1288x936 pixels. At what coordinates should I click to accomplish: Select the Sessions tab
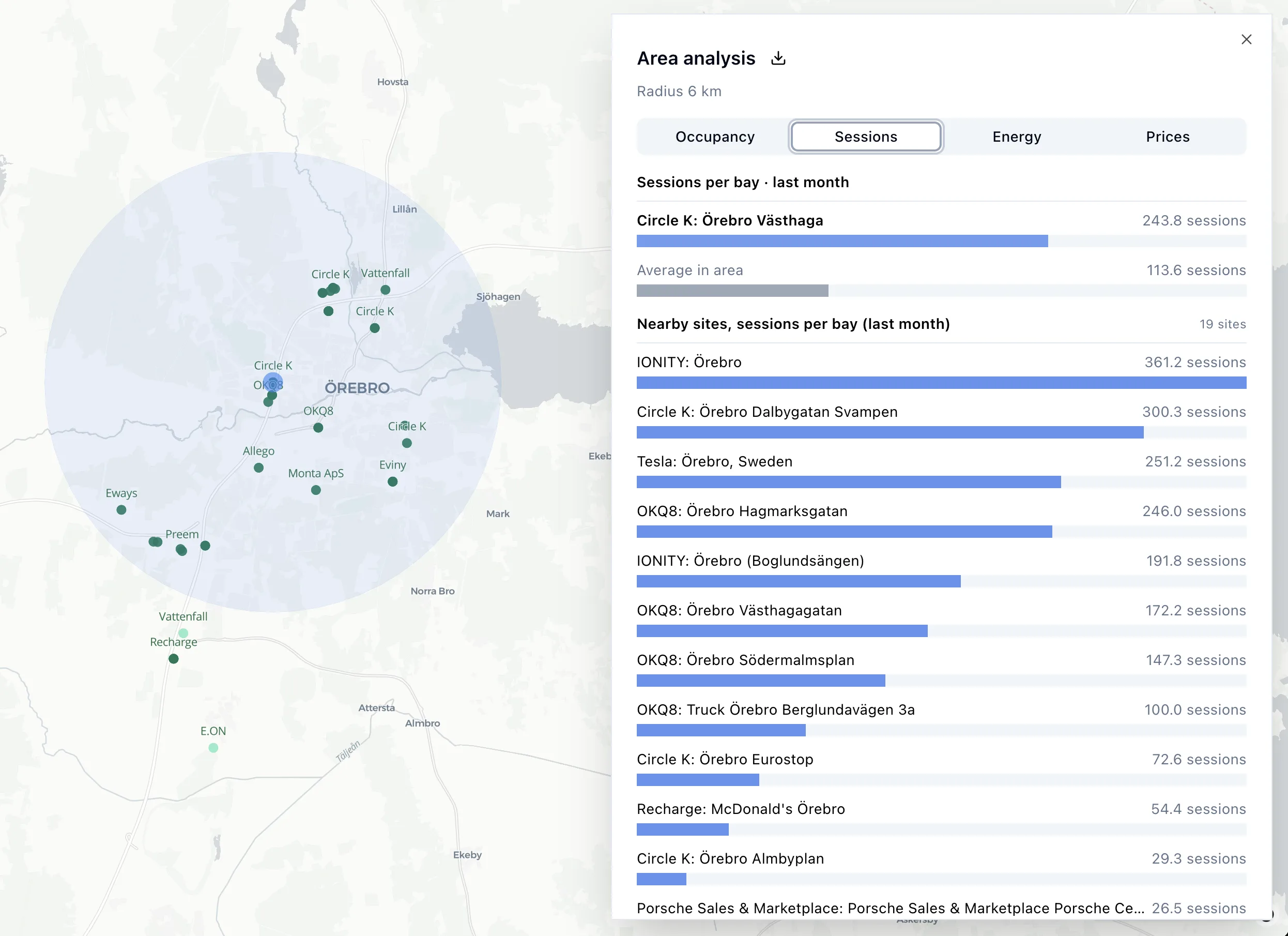click(866, 137)
